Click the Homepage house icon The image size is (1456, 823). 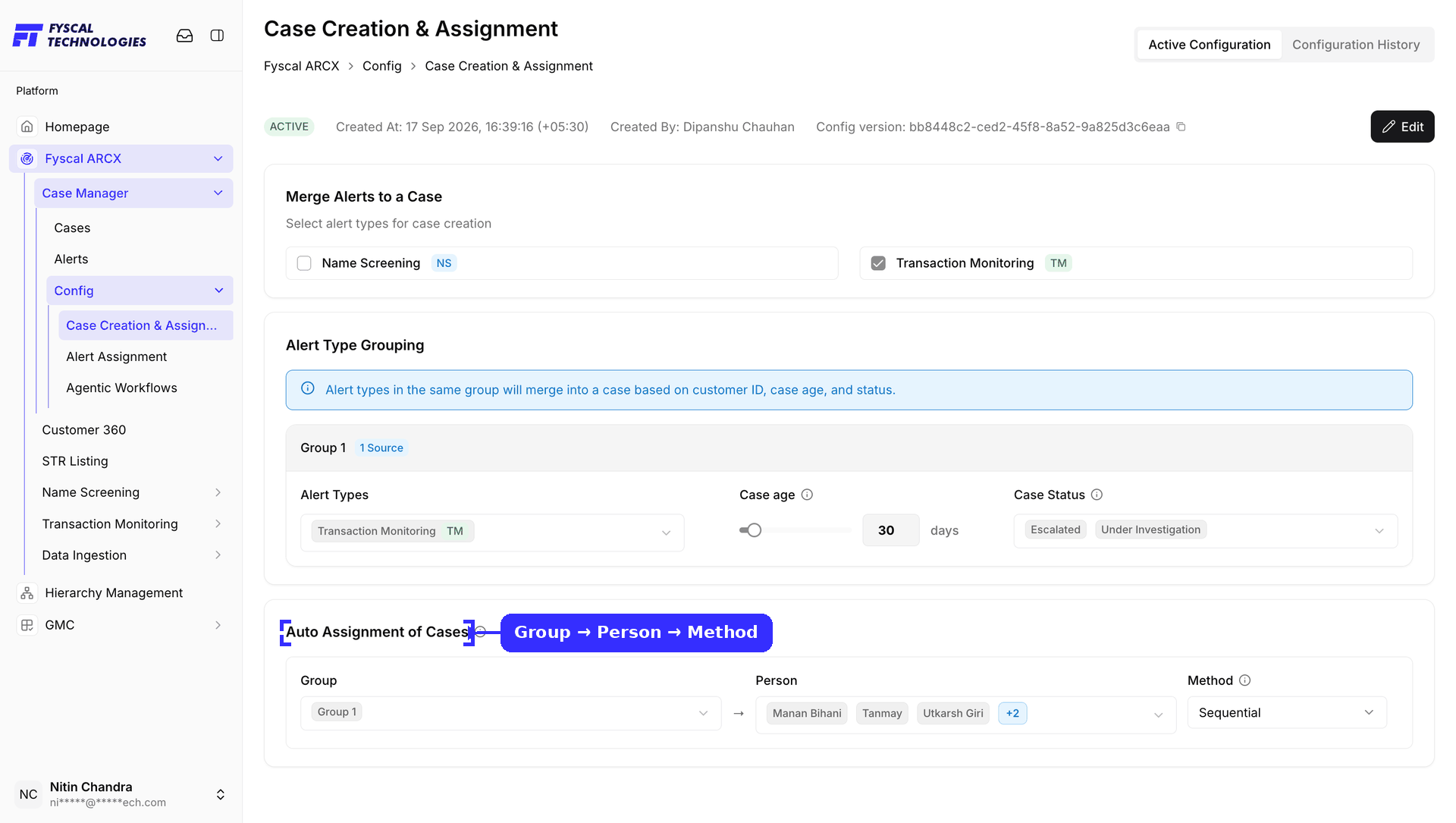pyautogui.click(x=27, y=127)
